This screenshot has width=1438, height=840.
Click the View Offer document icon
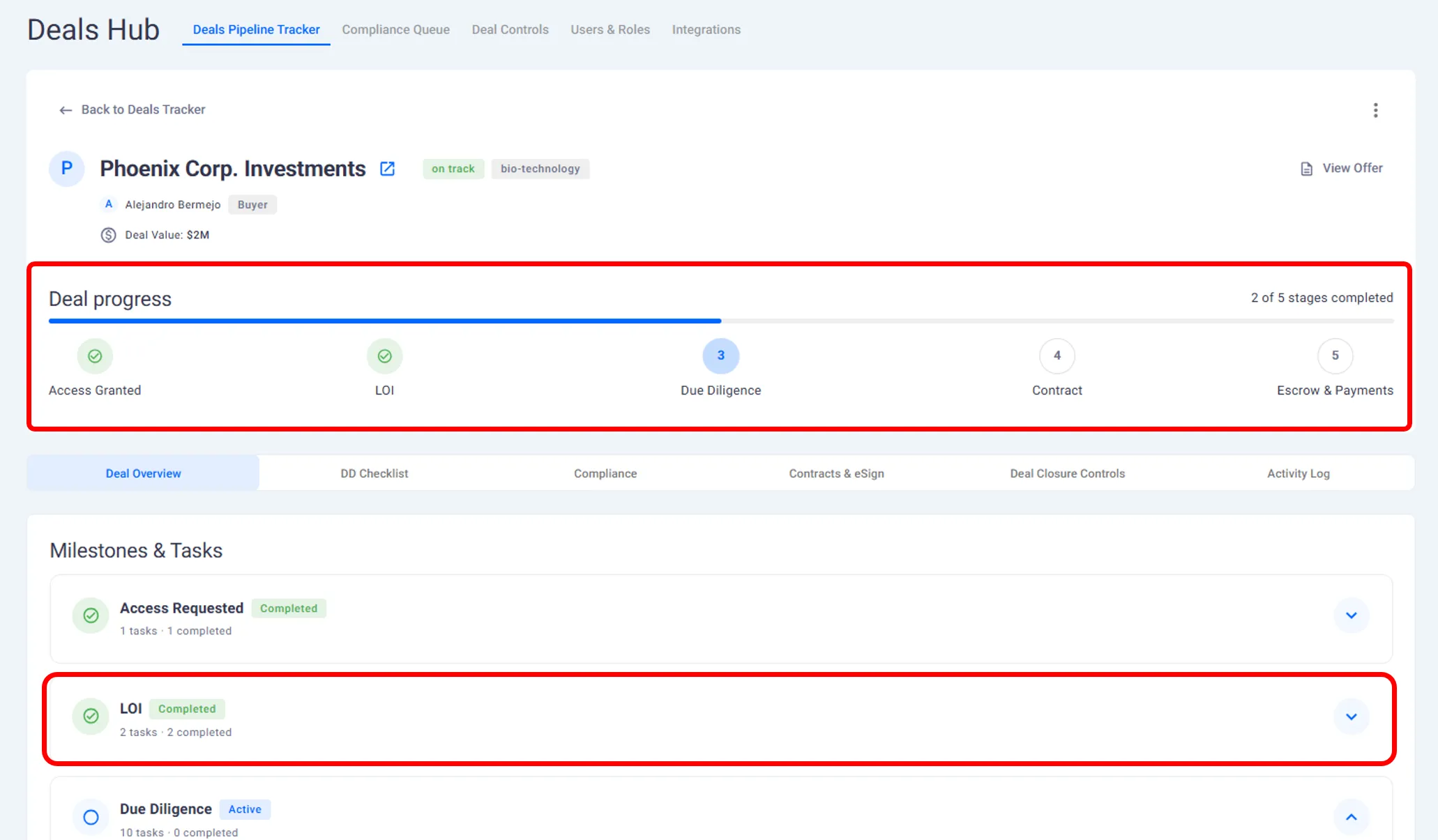tap(1306, 169)
